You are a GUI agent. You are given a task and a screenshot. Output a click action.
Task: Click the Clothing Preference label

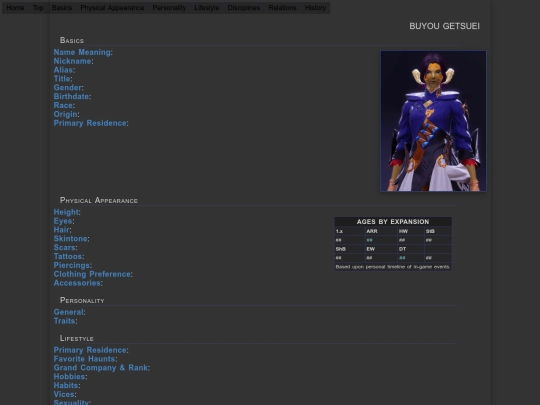92,274
